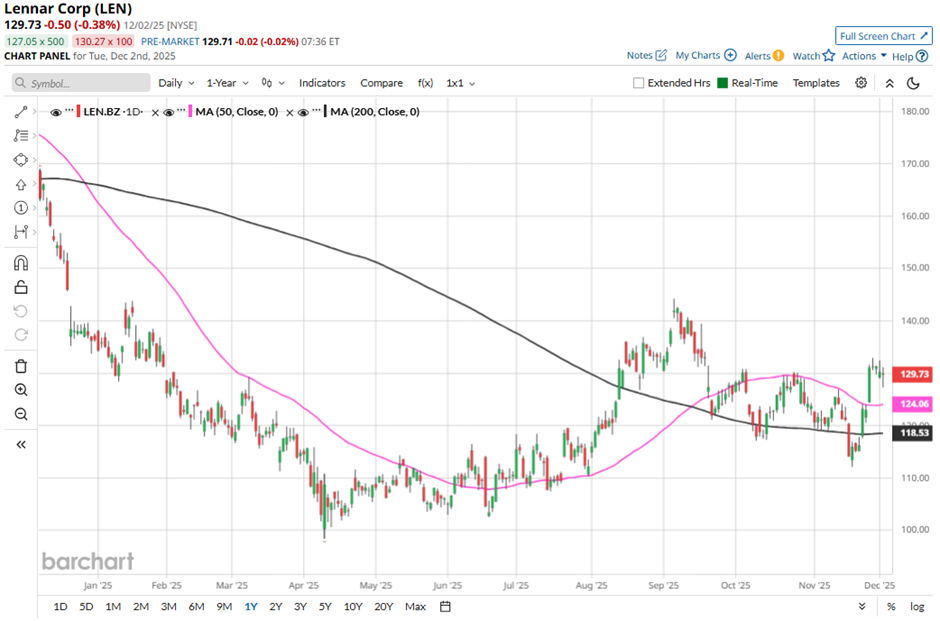Click the 118.53 MA value label
The height and width of the screenshot is (621, 940).
click(x=912, y=433)
